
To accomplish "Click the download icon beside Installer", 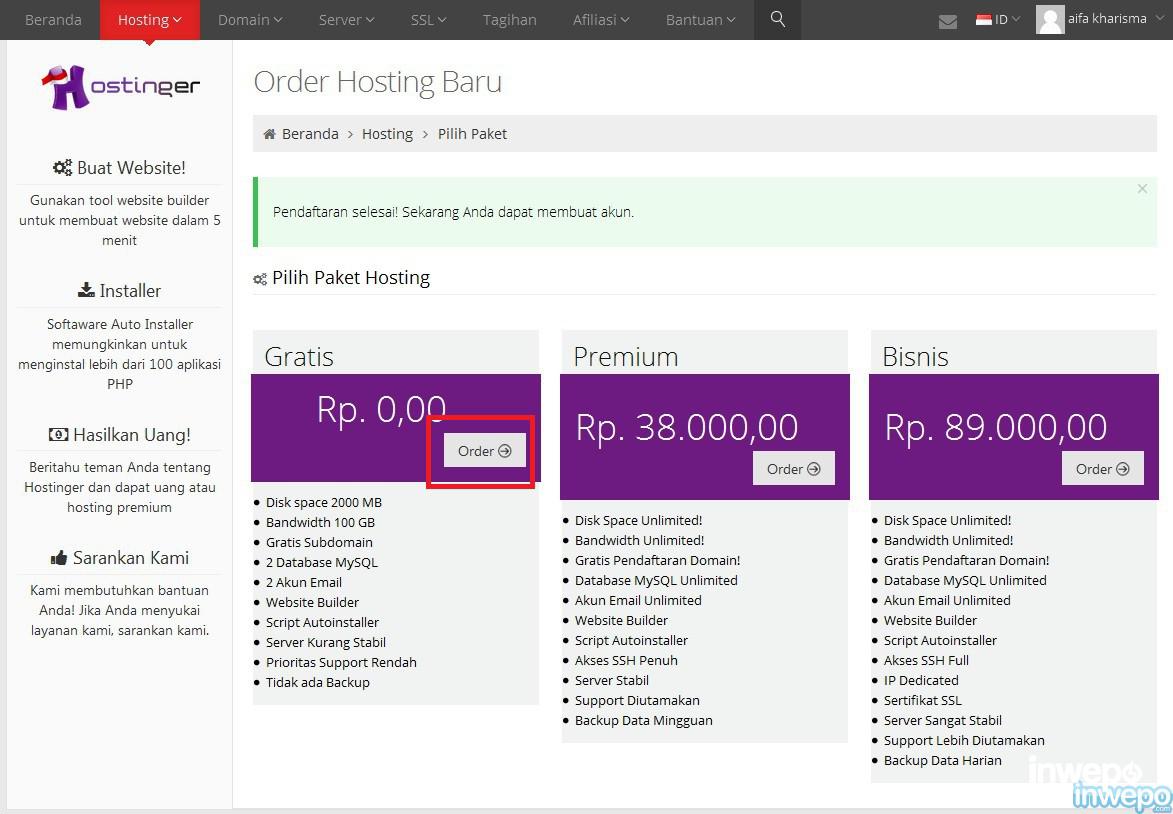I will (86, 290).
